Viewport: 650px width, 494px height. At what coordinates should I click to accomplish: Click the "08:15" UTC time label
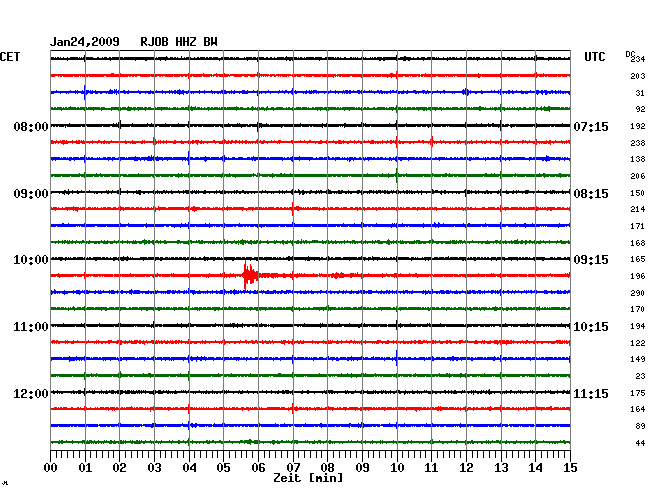(x=591, y=194)
